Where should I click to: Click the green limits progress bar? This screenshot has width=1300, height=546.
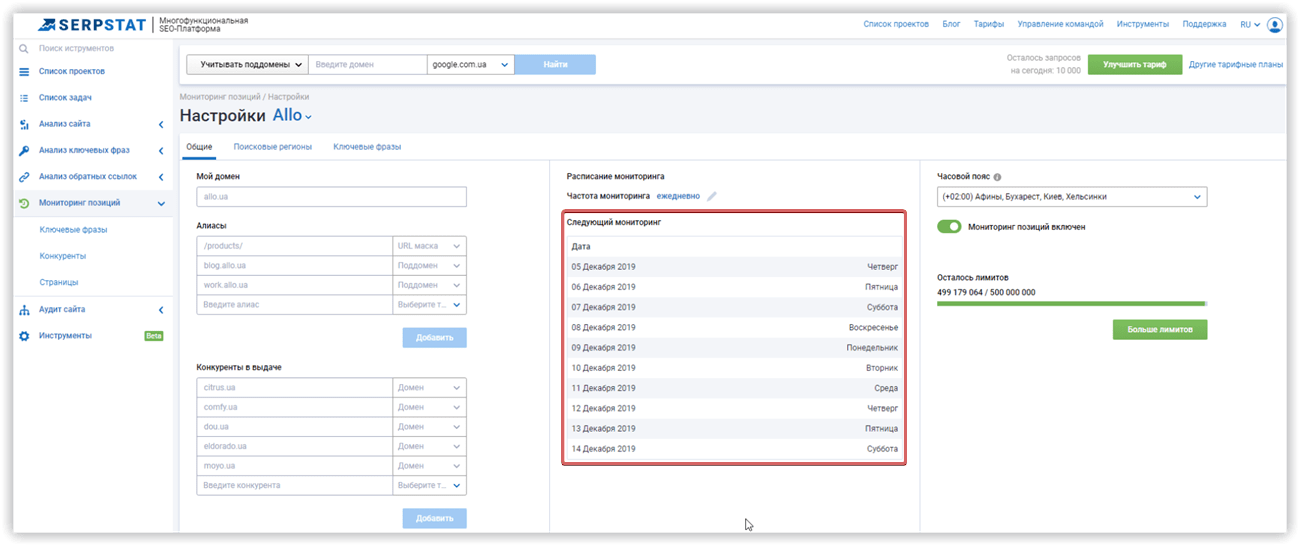(1072, 303)
